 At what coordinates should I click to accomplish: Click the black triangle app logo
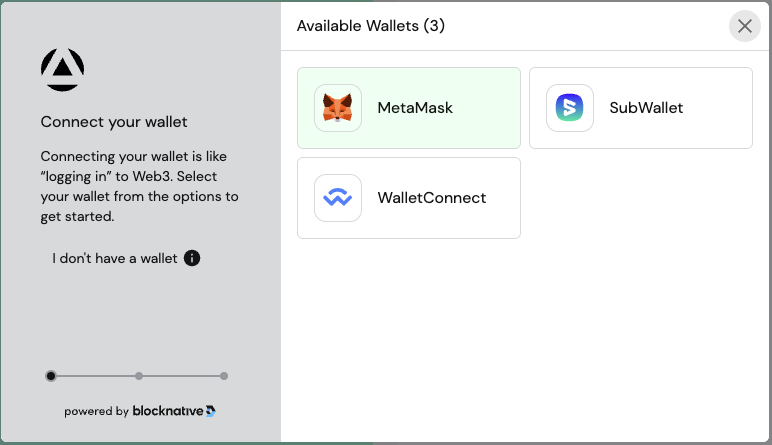click(62, 70)
